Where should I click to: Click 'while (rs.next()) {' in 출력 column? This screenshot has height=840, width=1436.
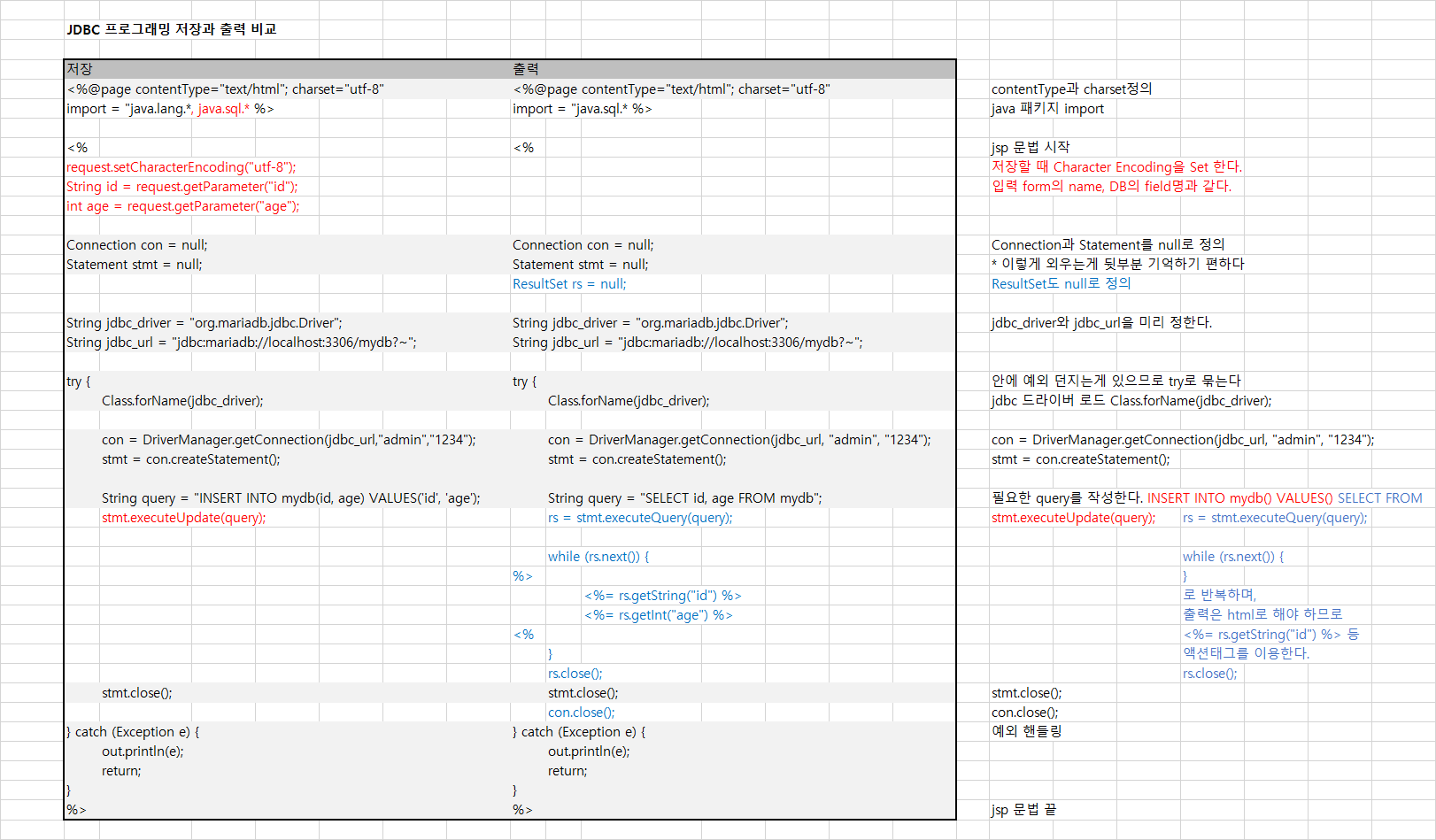click(598, 556)
